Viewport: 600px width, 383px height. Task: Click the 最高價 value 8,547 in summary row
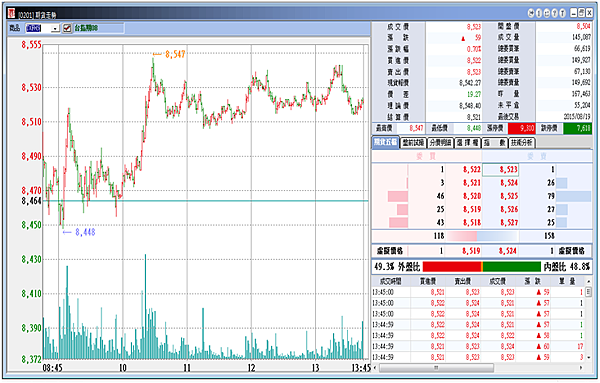(x=416, y=128)
